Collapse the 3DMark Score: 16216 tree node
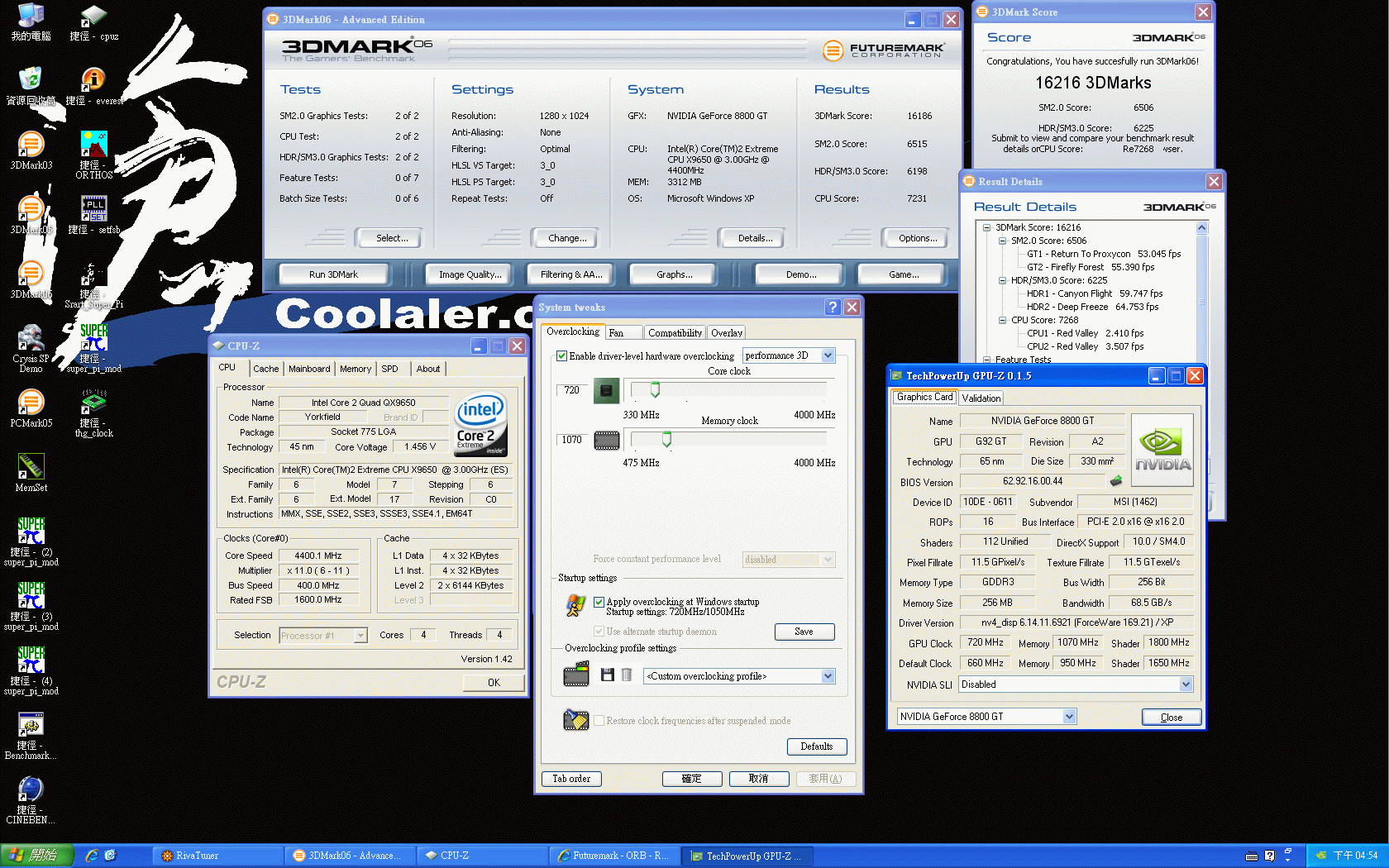 click(987, 227)
